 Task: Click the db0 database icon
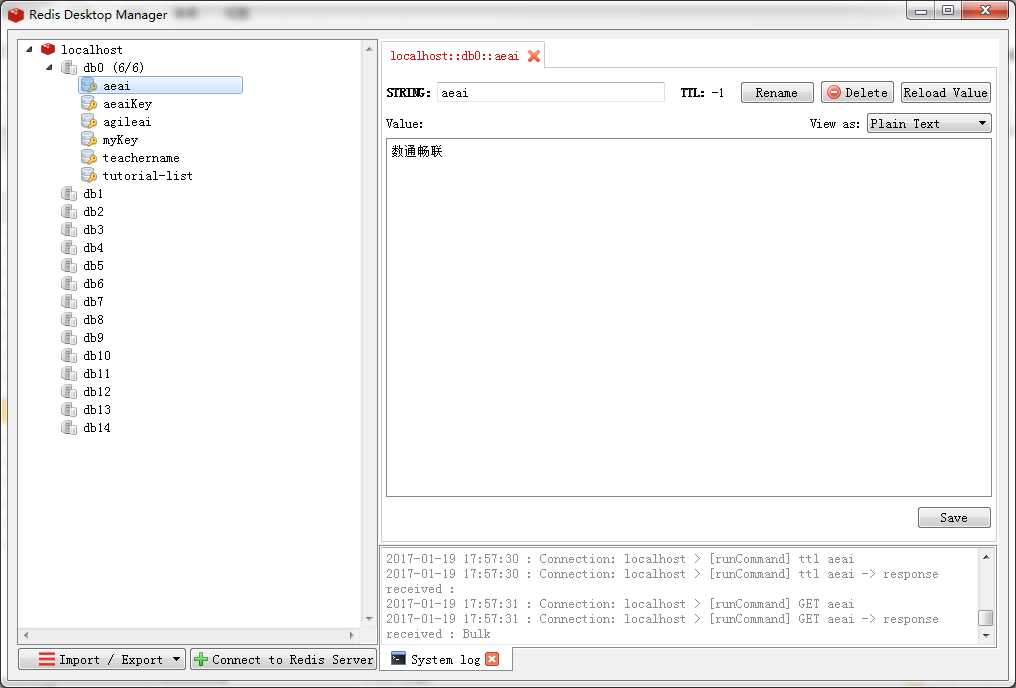(x=69, y=67)
